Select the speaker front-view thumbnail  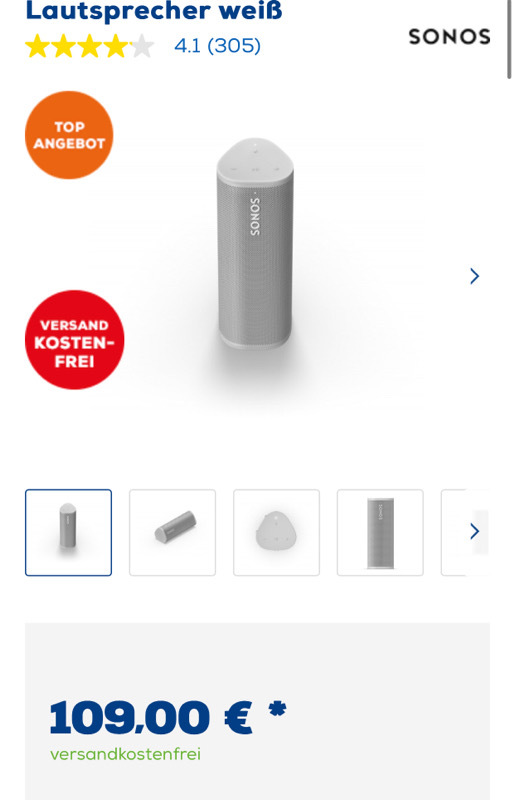[x=380, y=533]
